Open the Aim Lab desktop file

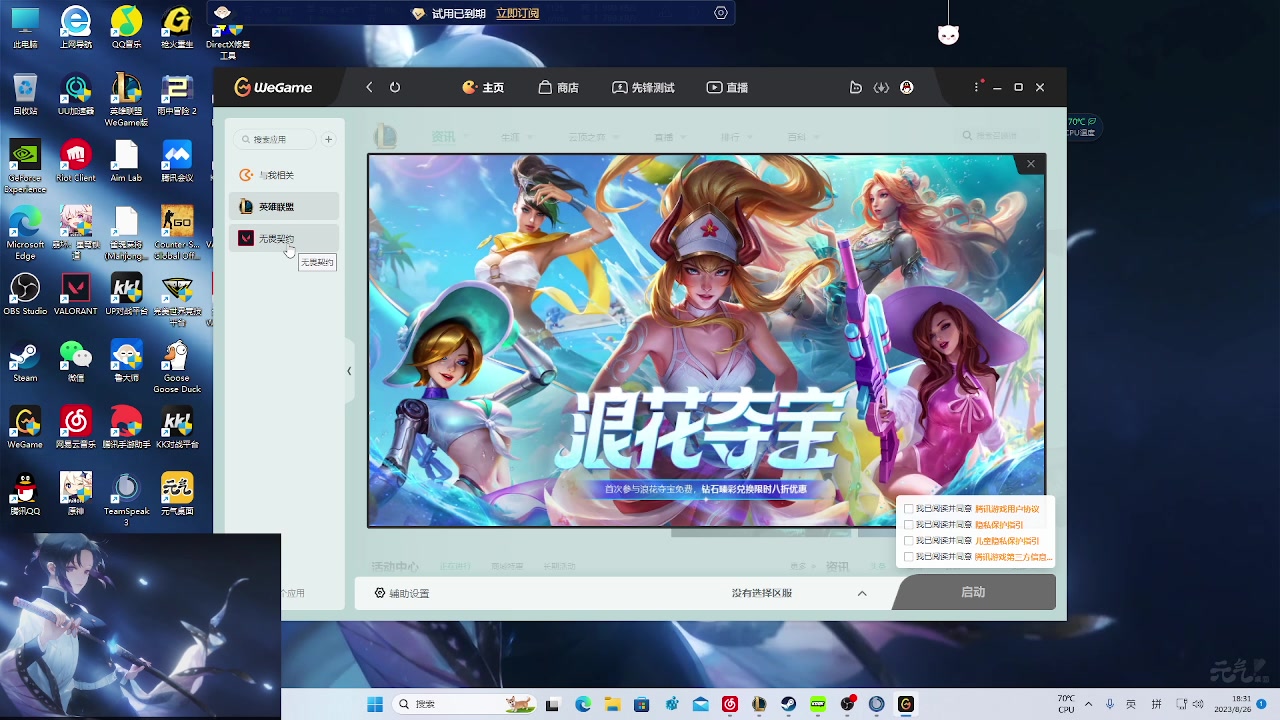coord(126,161)
